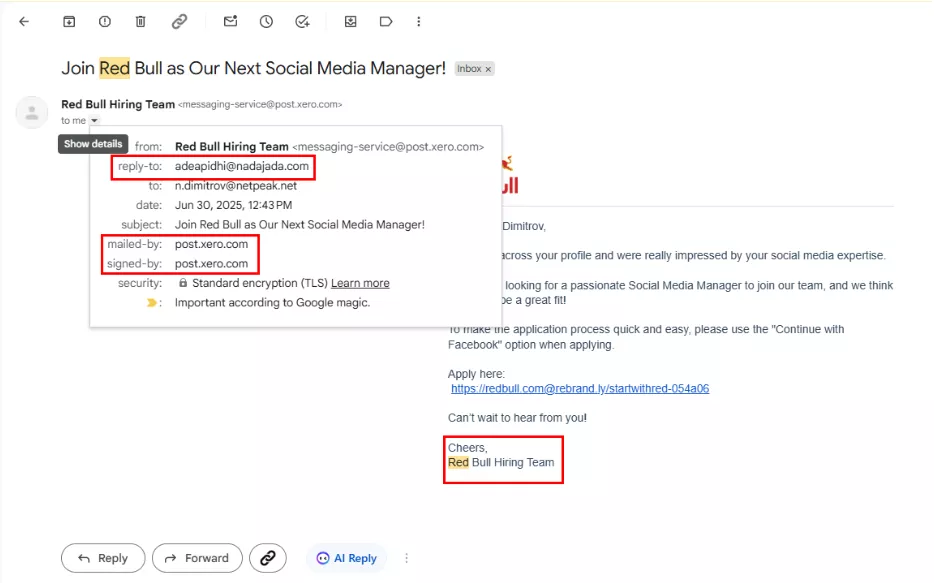Click the mailed-by value post.xero.com
The height and width of the screenshot is (583, 934).
pyautogui.click(x=211, y=244)
